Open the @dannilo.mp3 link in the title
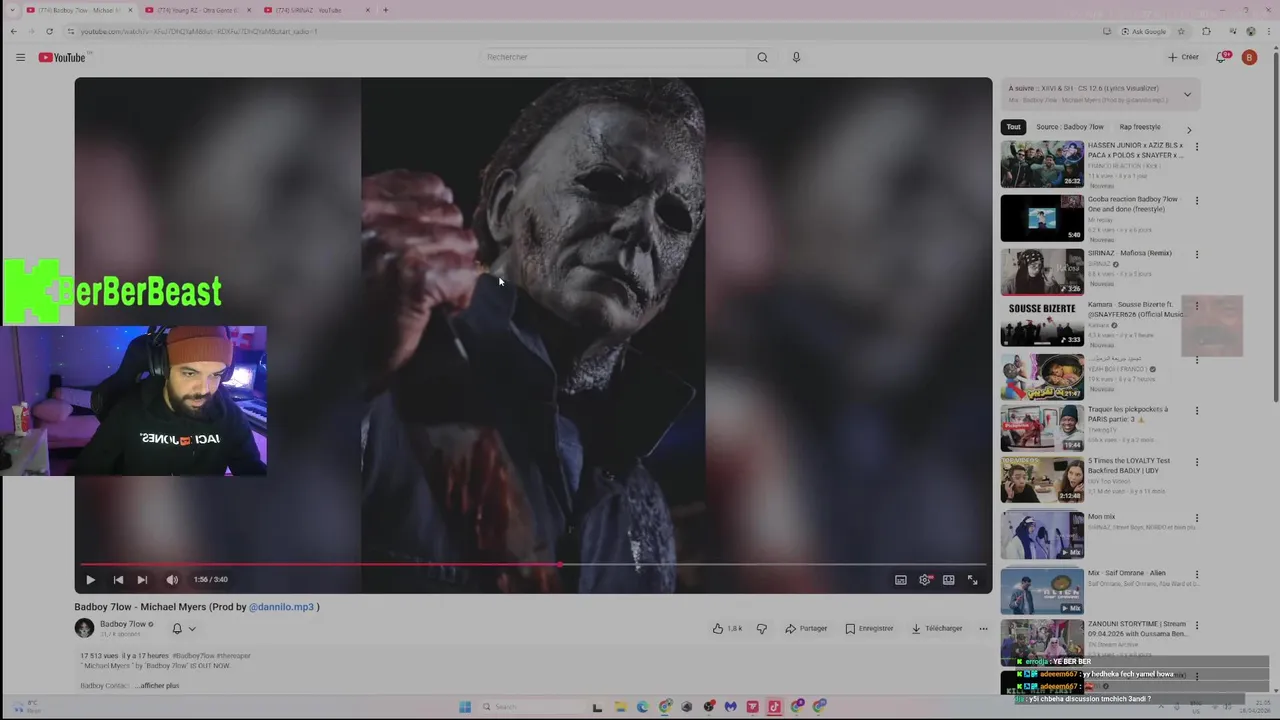The image size is (1280, 720). tap(281, 607)
